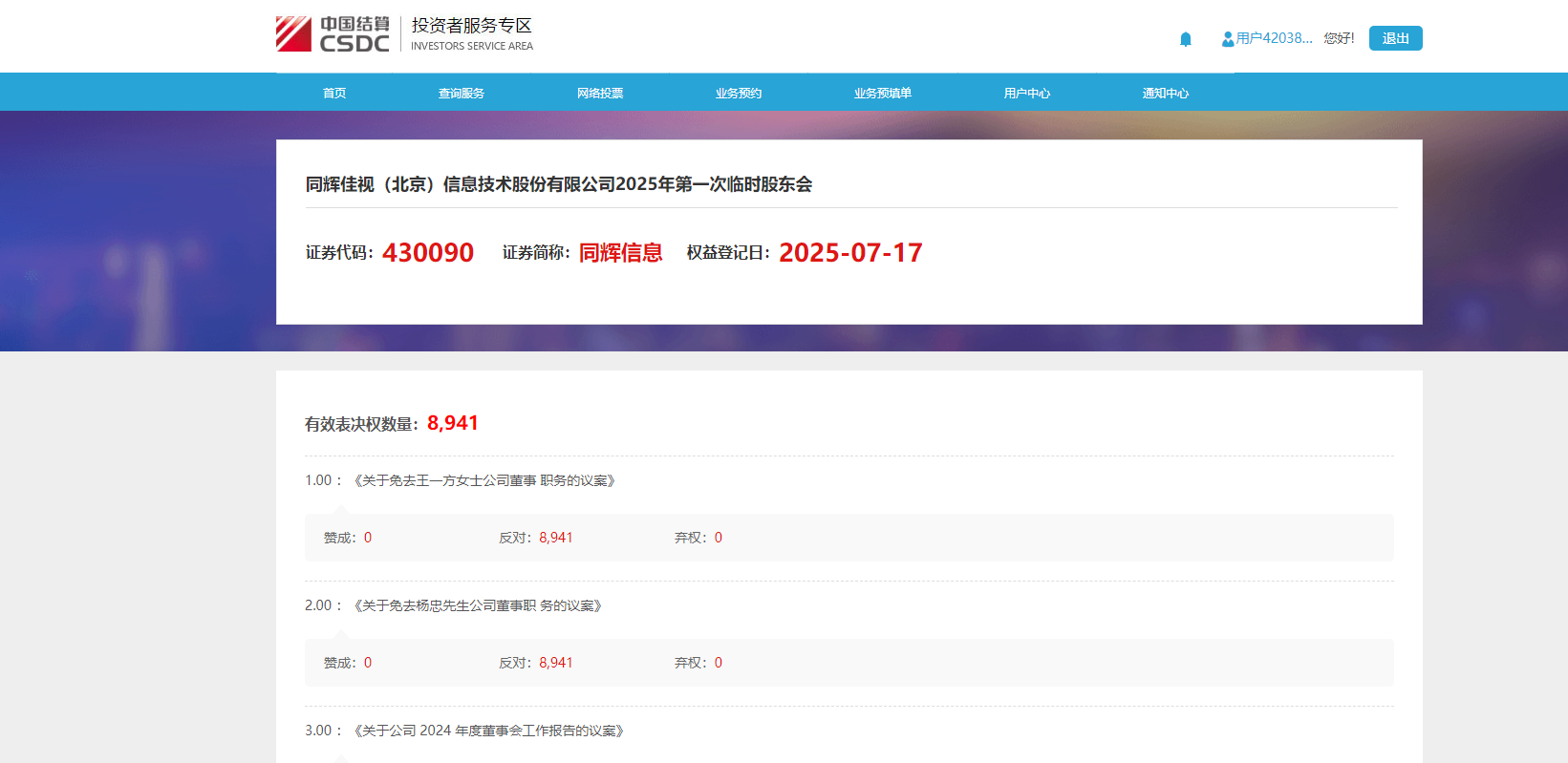
Task: Click 赞成 value for proposal 2.00
Action: pyautogui.click(x=368, y=663)
